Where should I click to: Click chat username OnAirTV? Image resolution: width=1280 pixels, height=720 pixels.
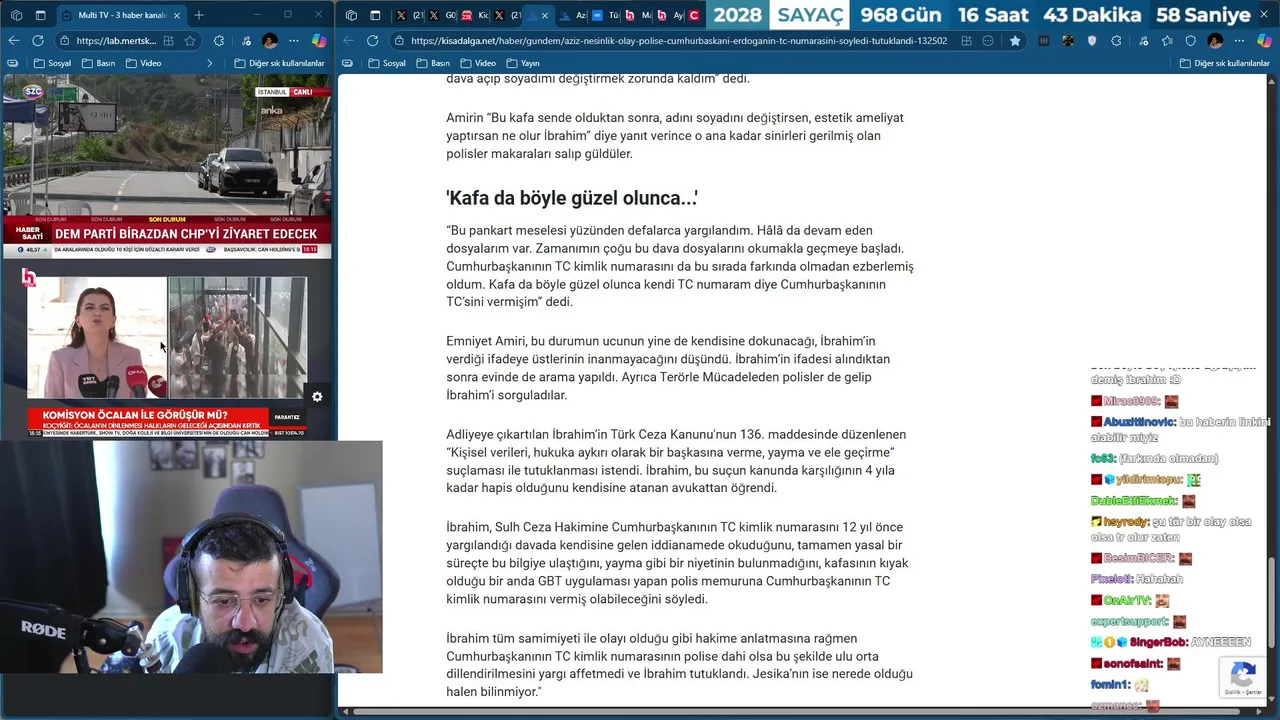1127,601
